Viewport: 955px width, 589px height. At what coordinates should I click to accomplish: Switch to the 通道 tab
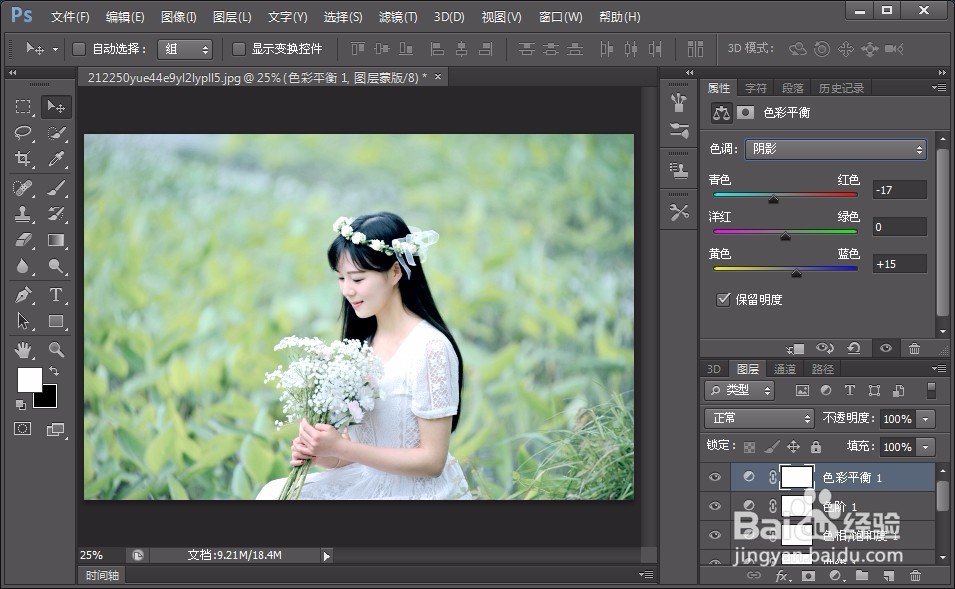pyautogui.click(x=784, y=369)
